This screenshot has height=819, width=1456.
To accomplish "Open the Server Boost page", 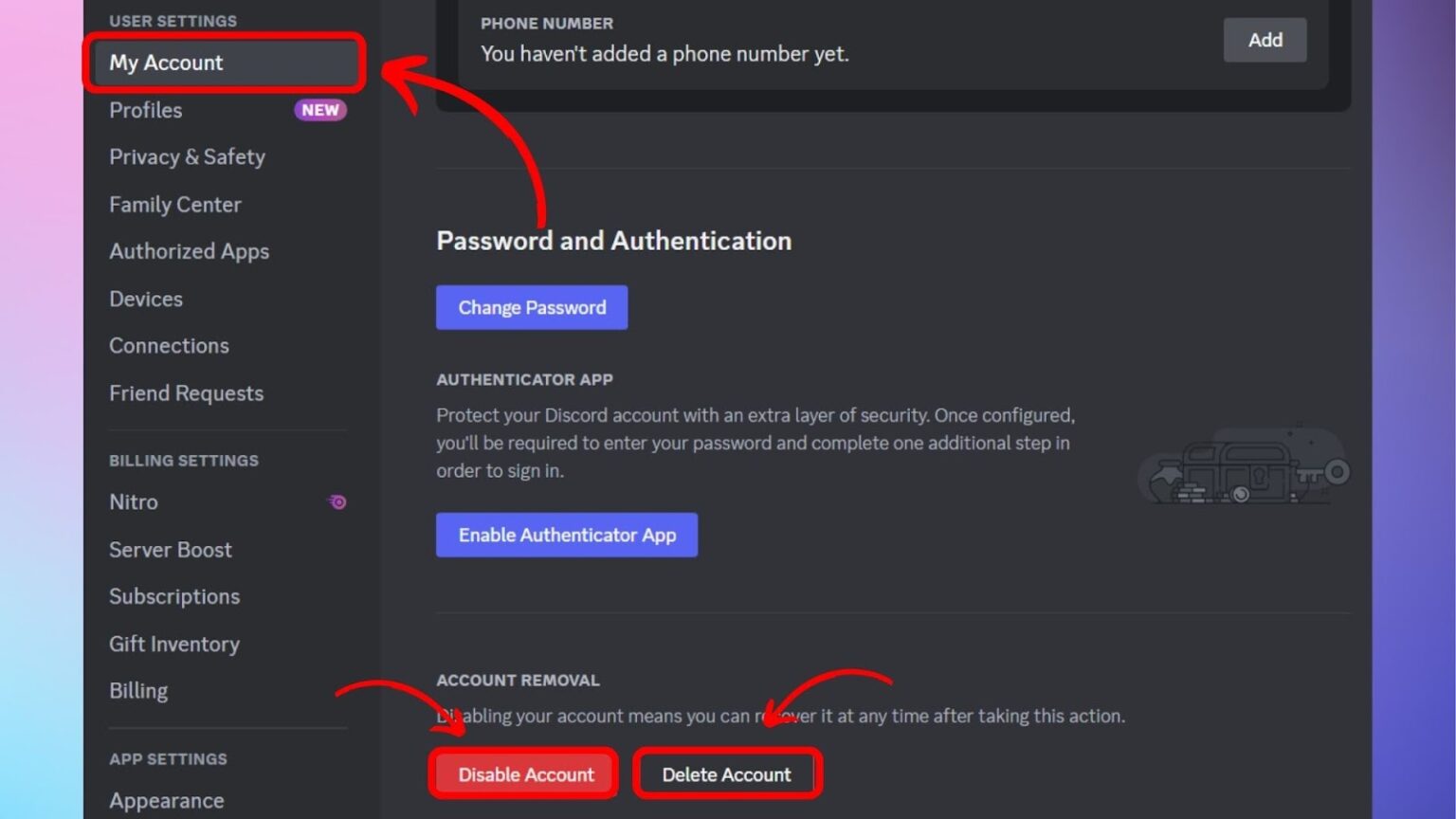I will click(x=171, y=550).
